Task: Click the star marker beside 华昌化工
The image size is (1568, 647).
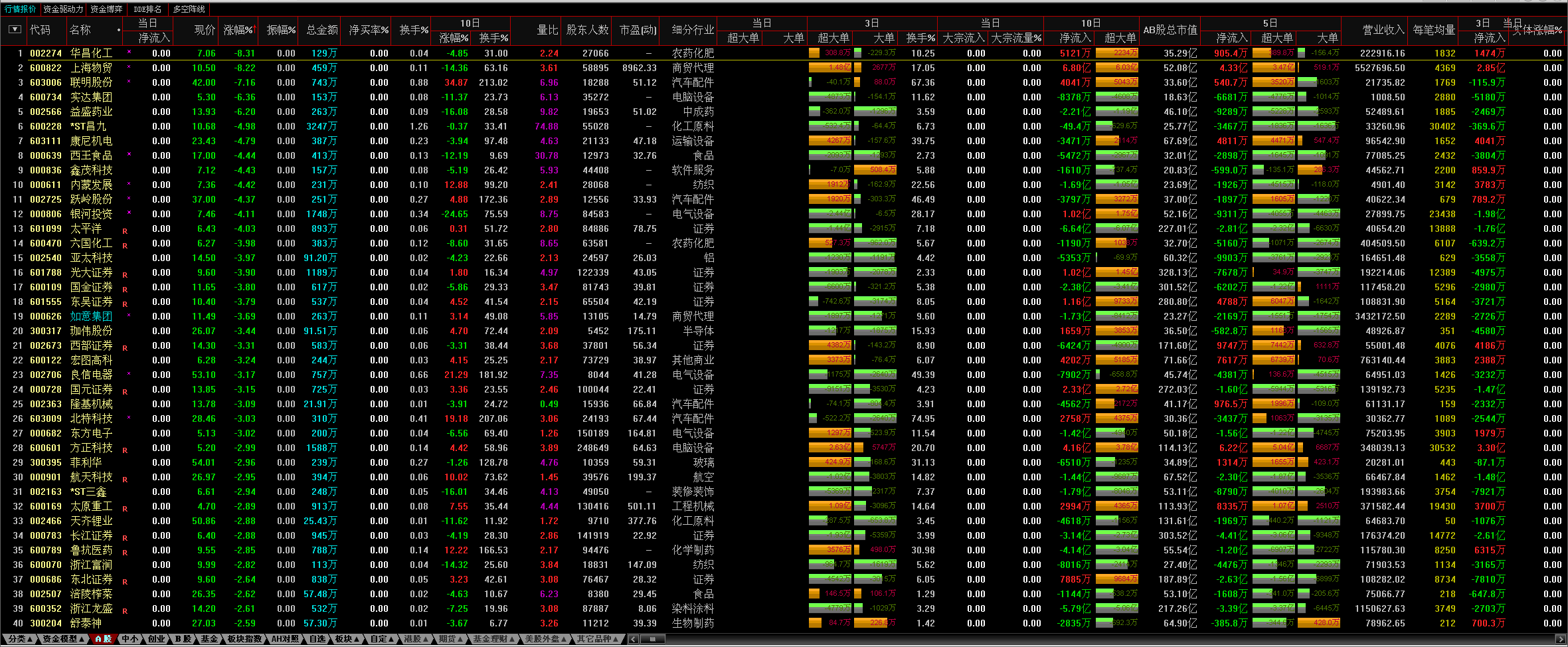Action: [129, 52]
